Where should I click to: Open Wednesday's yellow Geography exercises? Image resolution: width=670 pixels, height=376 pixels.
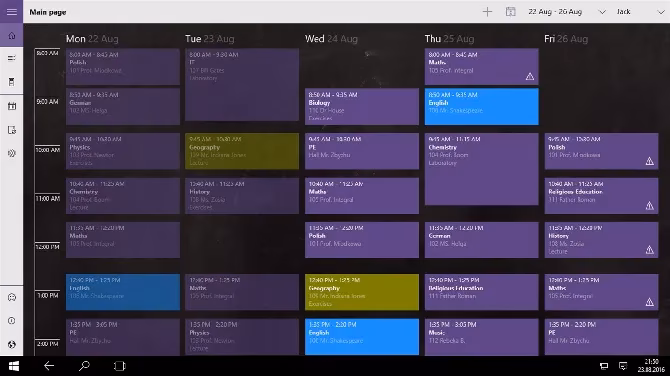tap(362, 292)
